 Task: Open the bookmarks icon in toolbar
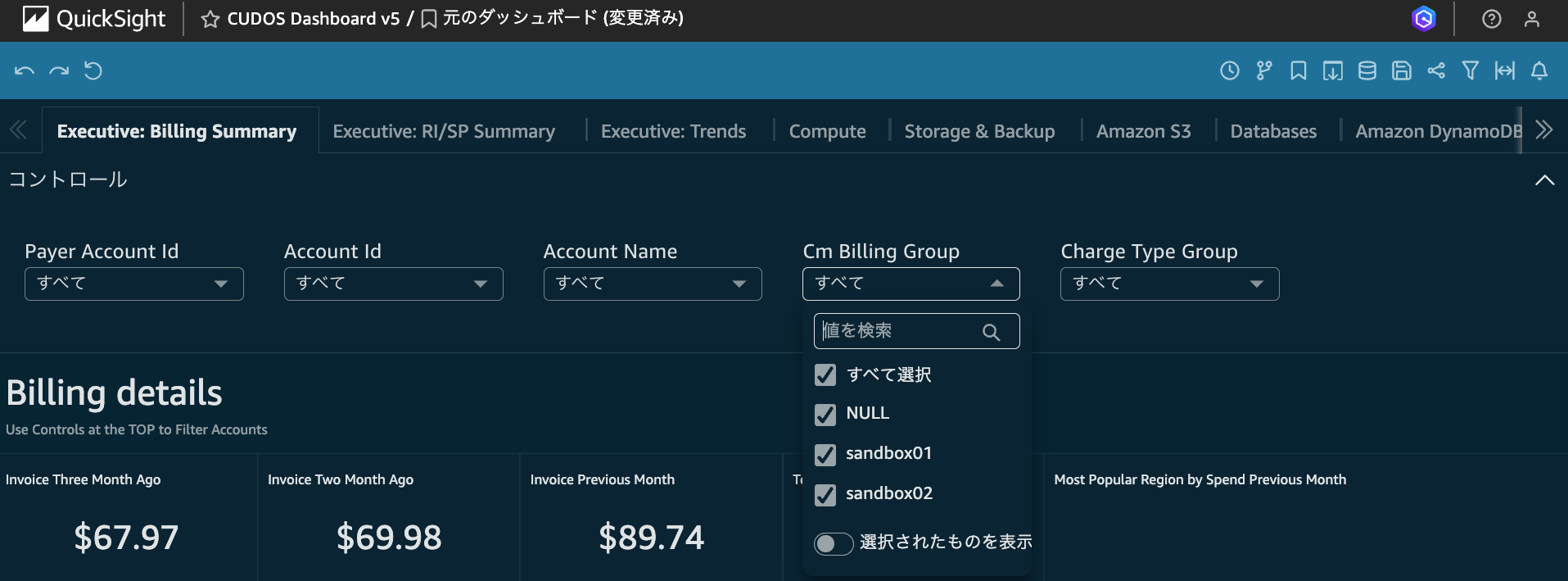pyautogui.click(x=1299, y=70)
